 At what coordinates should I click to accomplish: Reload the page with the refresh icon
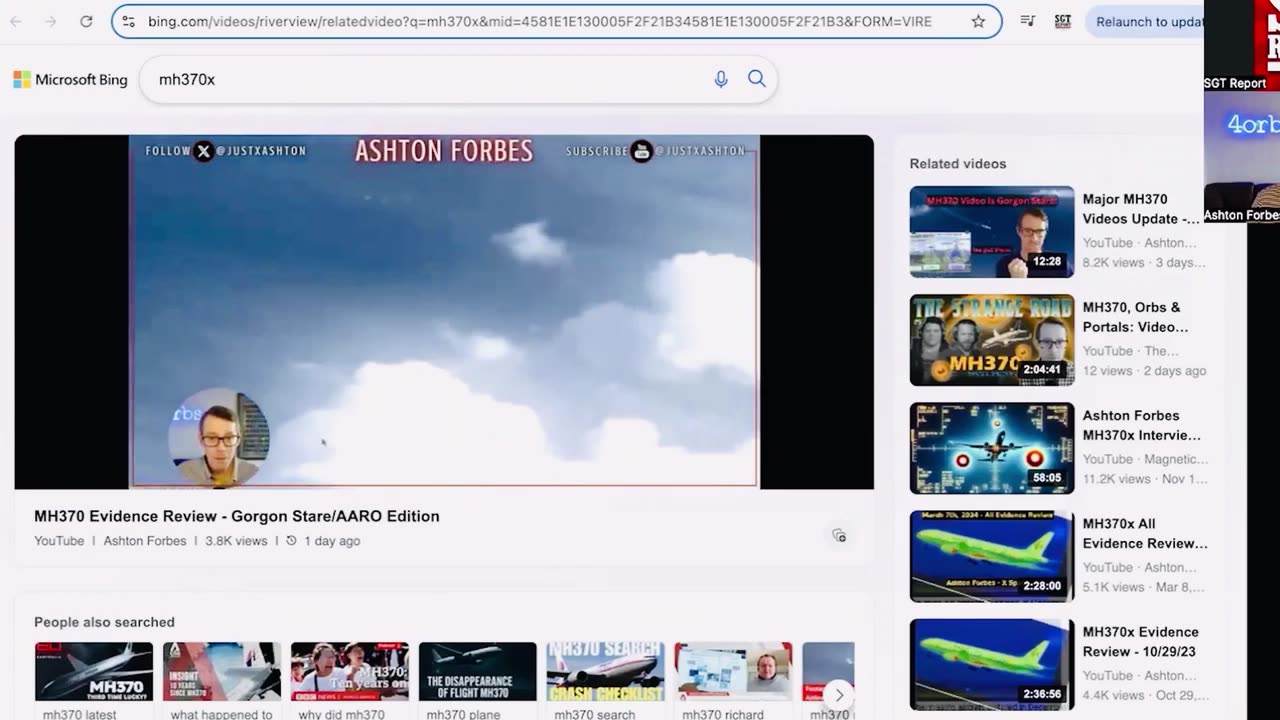tap(86, 21)
